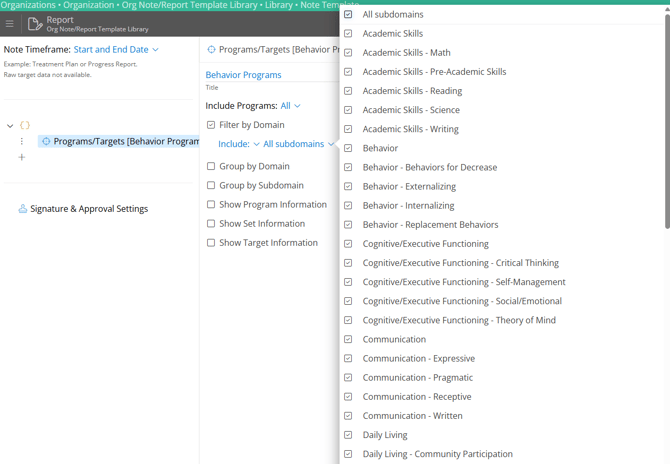670x464 pixels.
Task: Open the three-dot menu beside Programs/Targets
Action: coord(22,142)
